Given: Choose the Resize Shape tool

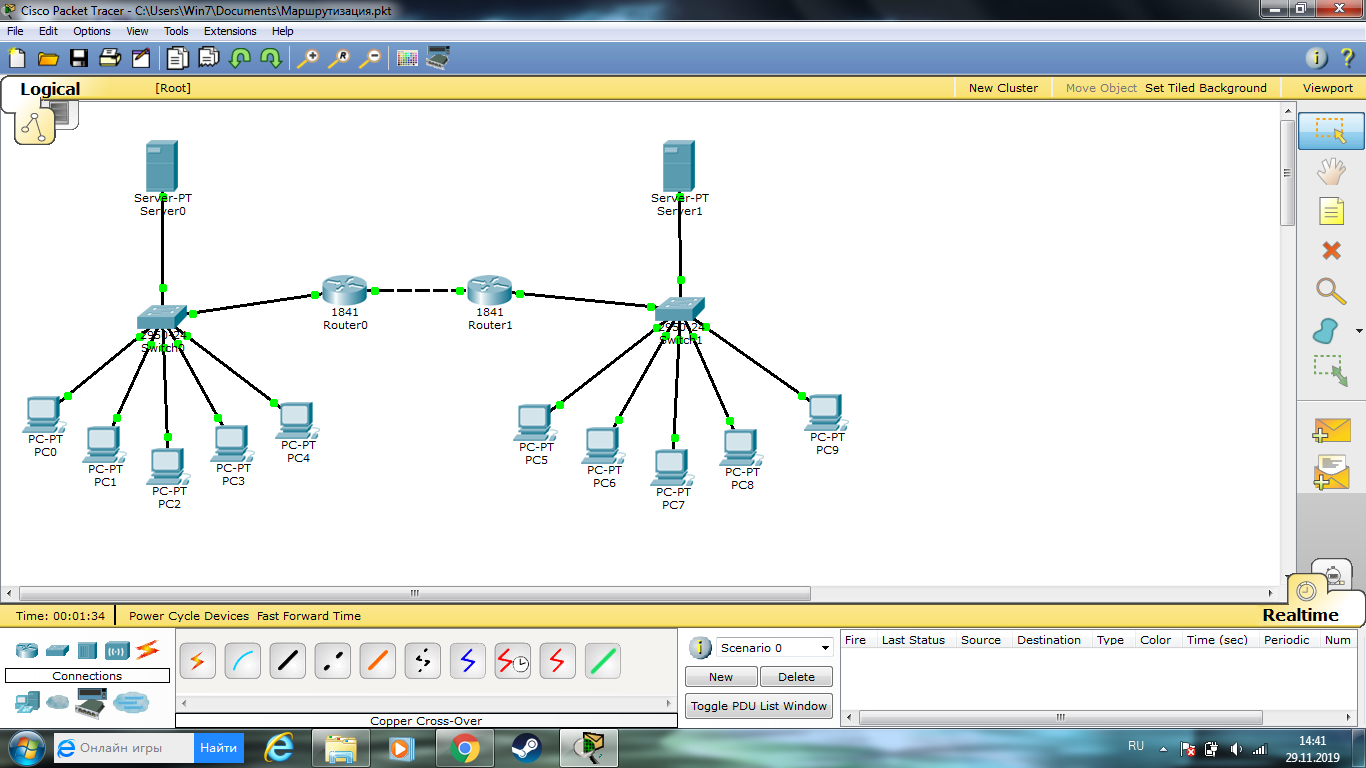Looking at the screenshot, I should pos(1331,371).
